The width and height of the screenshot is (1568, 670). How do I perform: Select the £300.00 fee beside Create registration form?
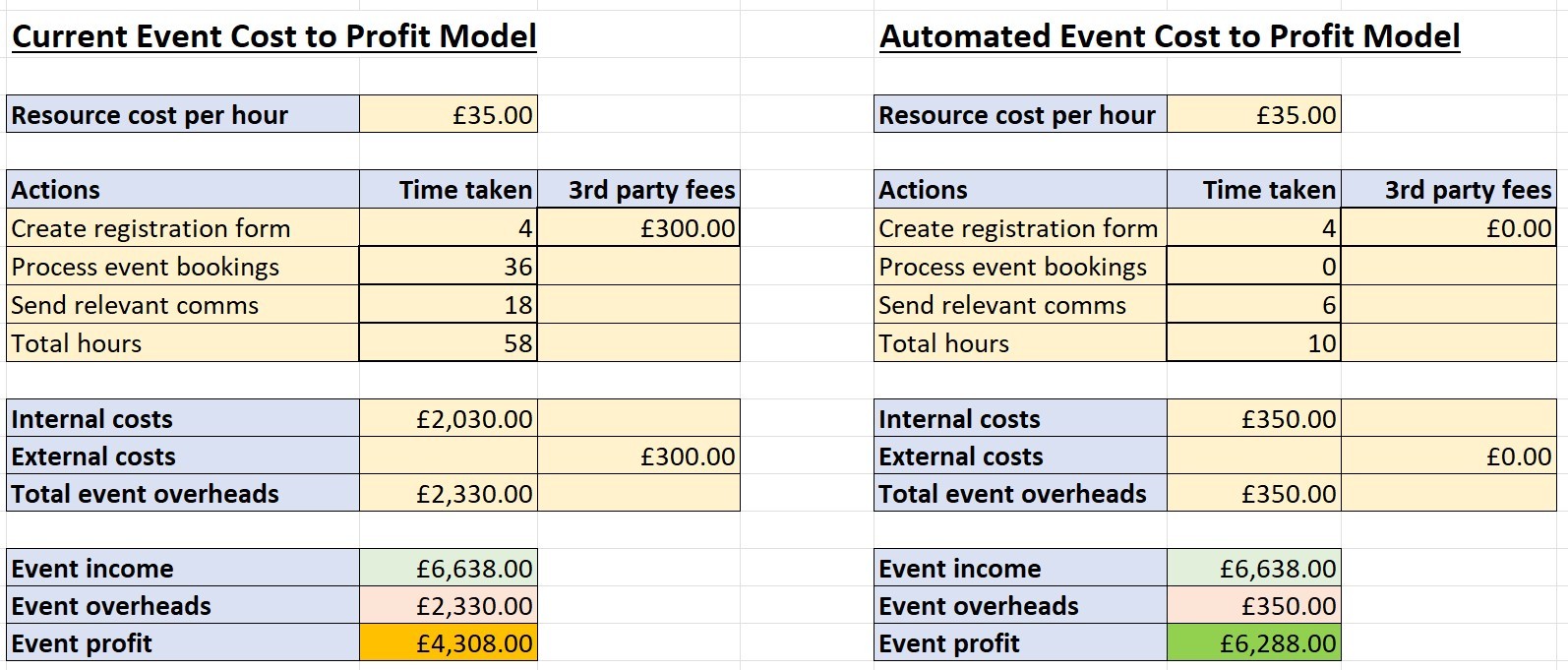tap(638, 228)
